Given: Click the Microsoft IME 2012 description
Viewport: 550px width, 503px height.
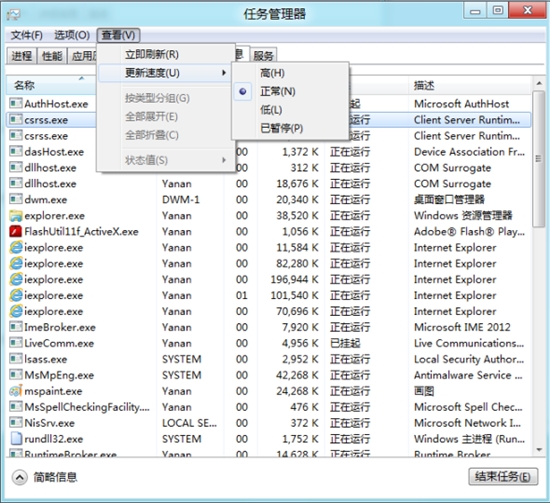Looking at the screenshot, I should click(462, 327).
